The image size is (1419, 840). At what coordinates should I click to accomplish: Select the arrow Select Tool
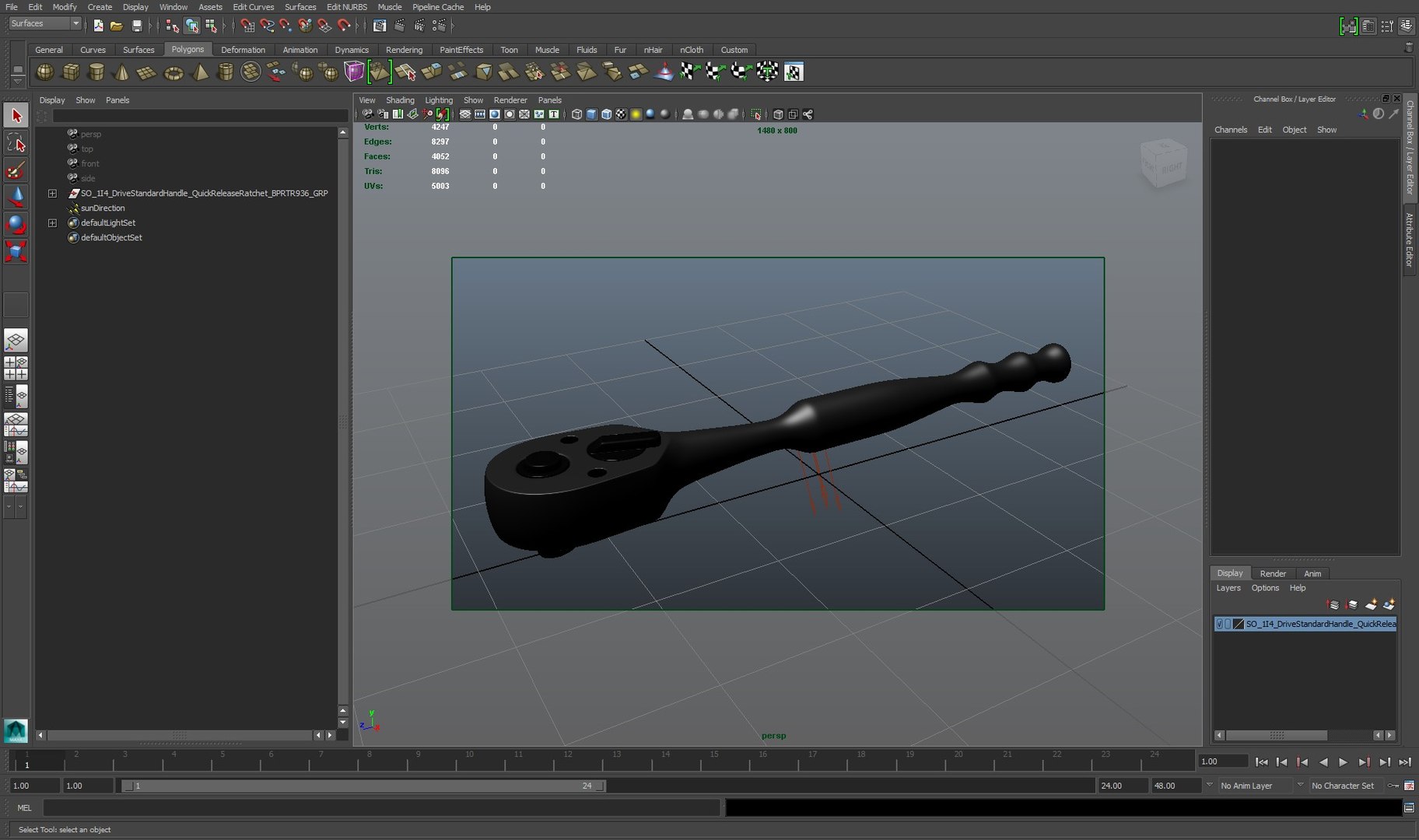[16, 115]
